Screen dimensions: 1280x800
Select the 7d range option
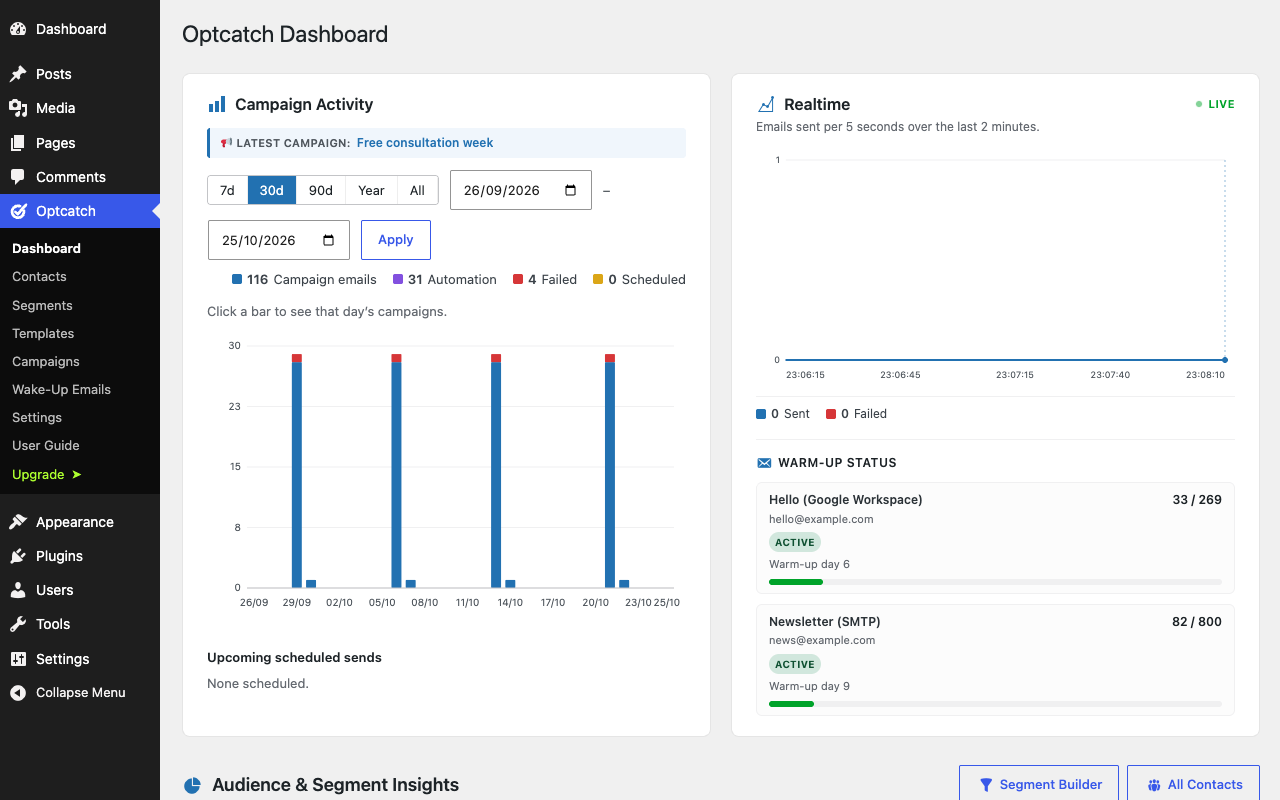pyautogui.click(x=227, y=190)
